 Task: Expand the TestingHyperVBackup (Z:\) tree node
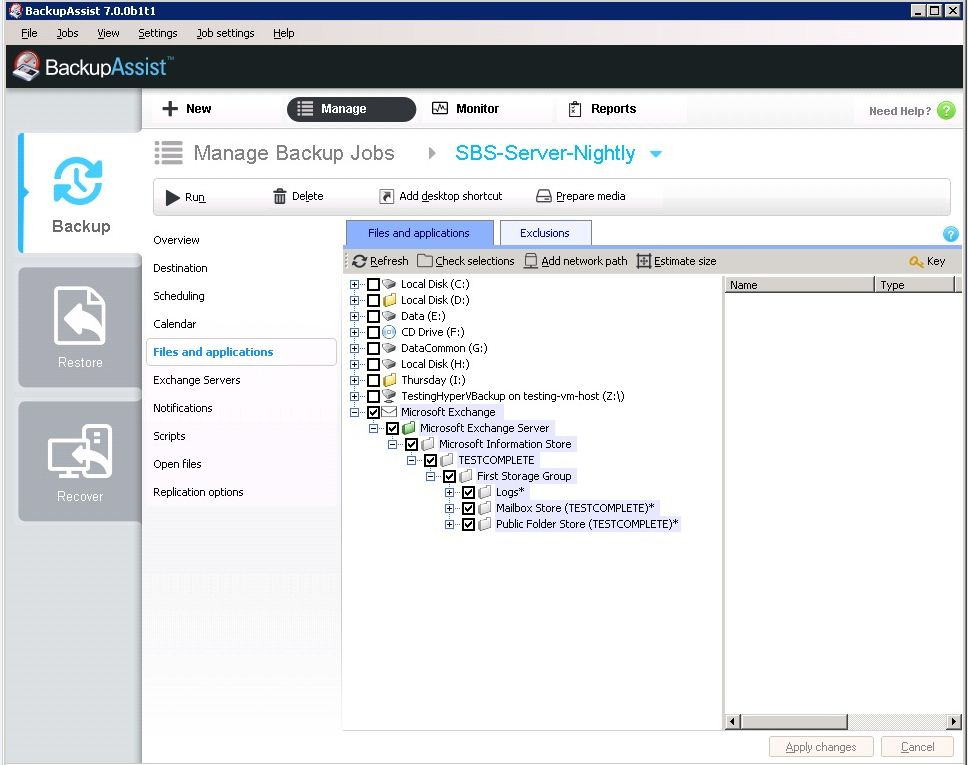pyautogui.click(x=354, y=396)
